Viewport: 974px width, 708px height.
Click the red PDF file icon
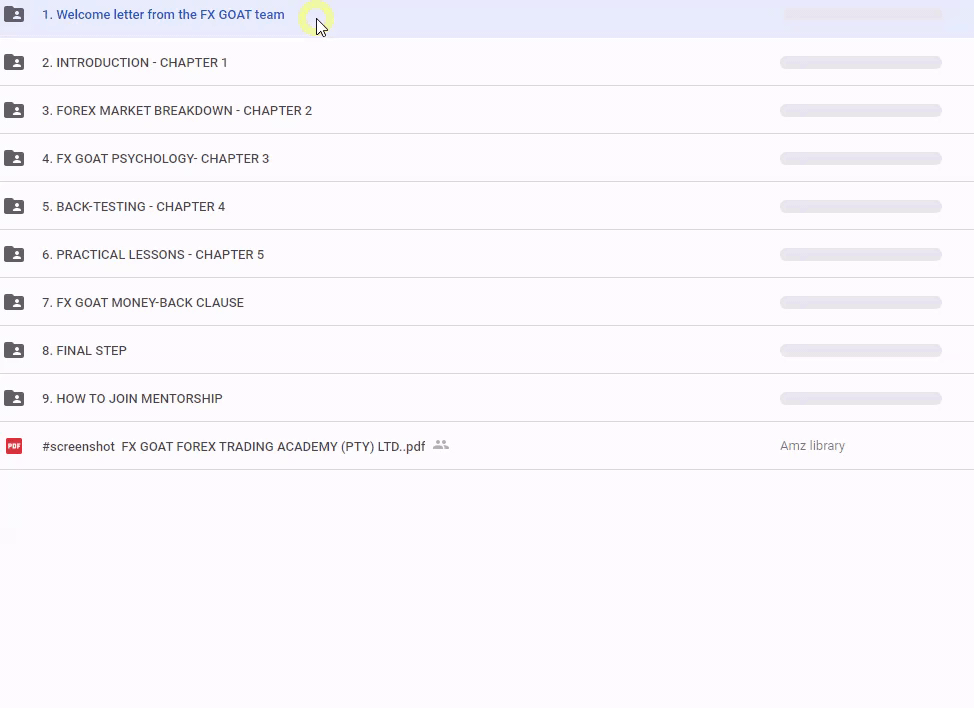[14, 446]
